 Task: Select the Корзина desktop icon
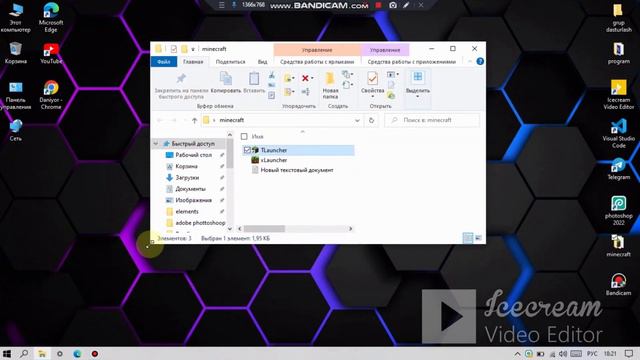pyautogui.click(x=16, y=53)
